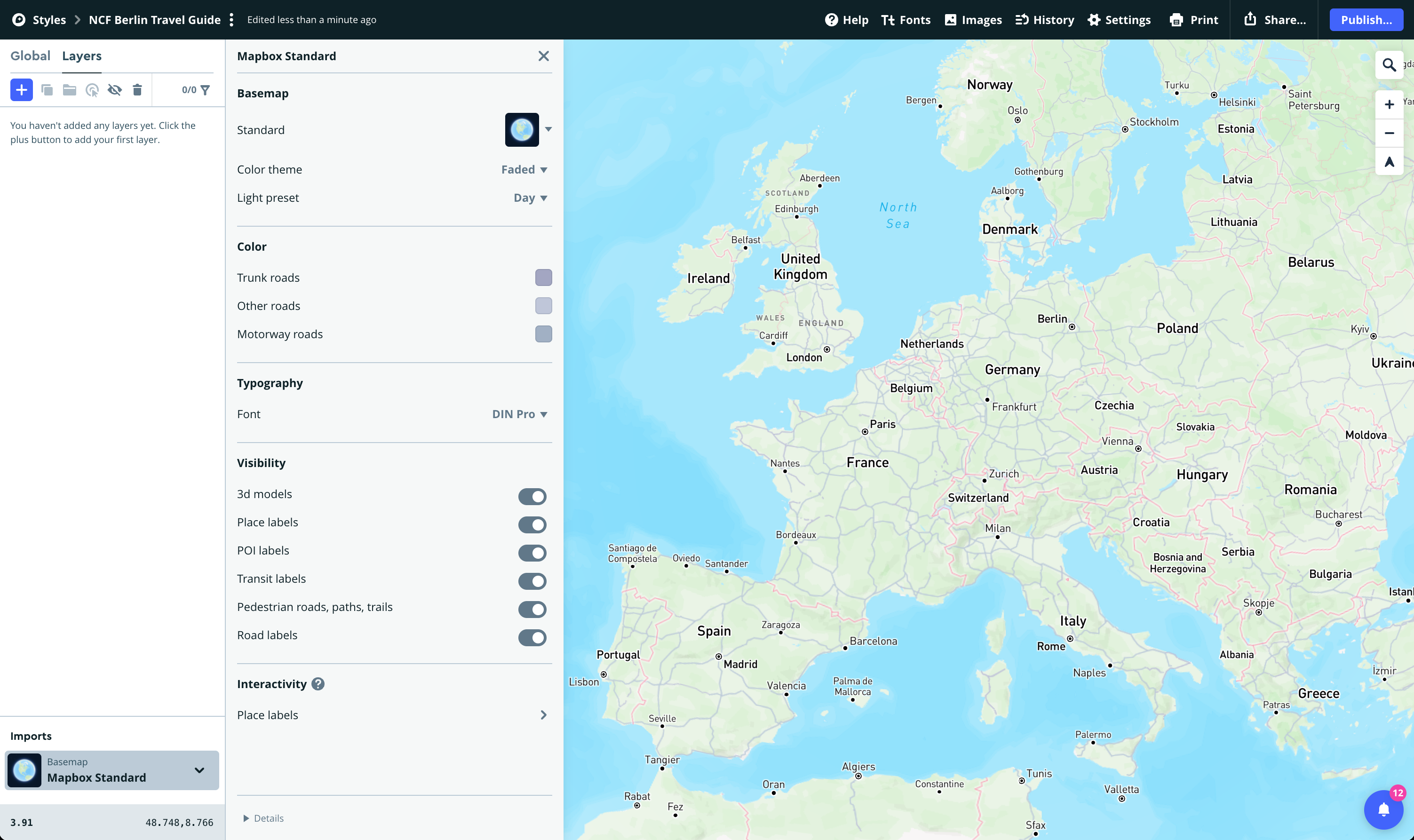Expand Interactivity Place labels chevron
Screen dimensions: 1414x840
(543, 715)
